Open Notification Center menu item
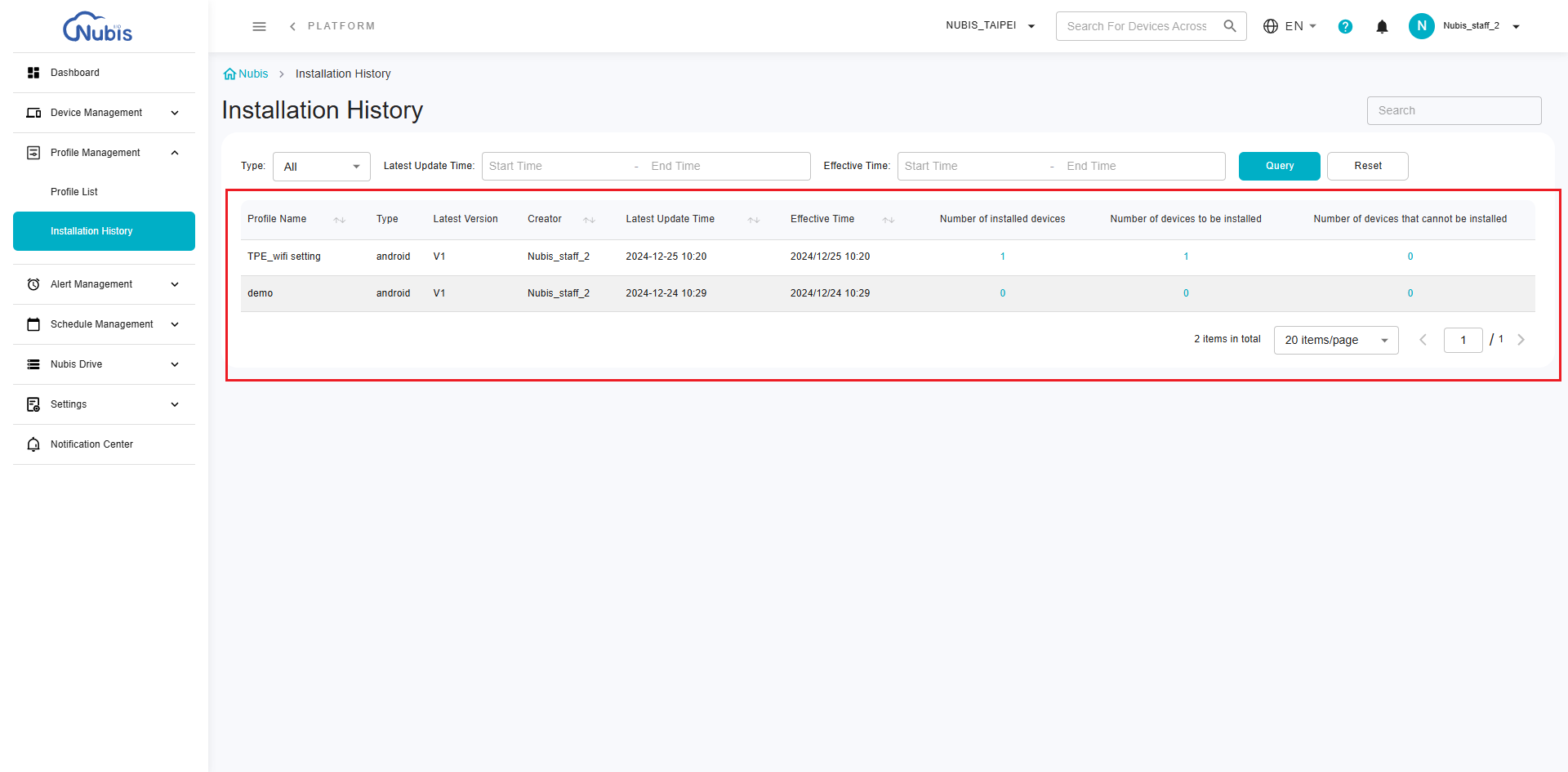1568x772 pixels. point(91,444)
